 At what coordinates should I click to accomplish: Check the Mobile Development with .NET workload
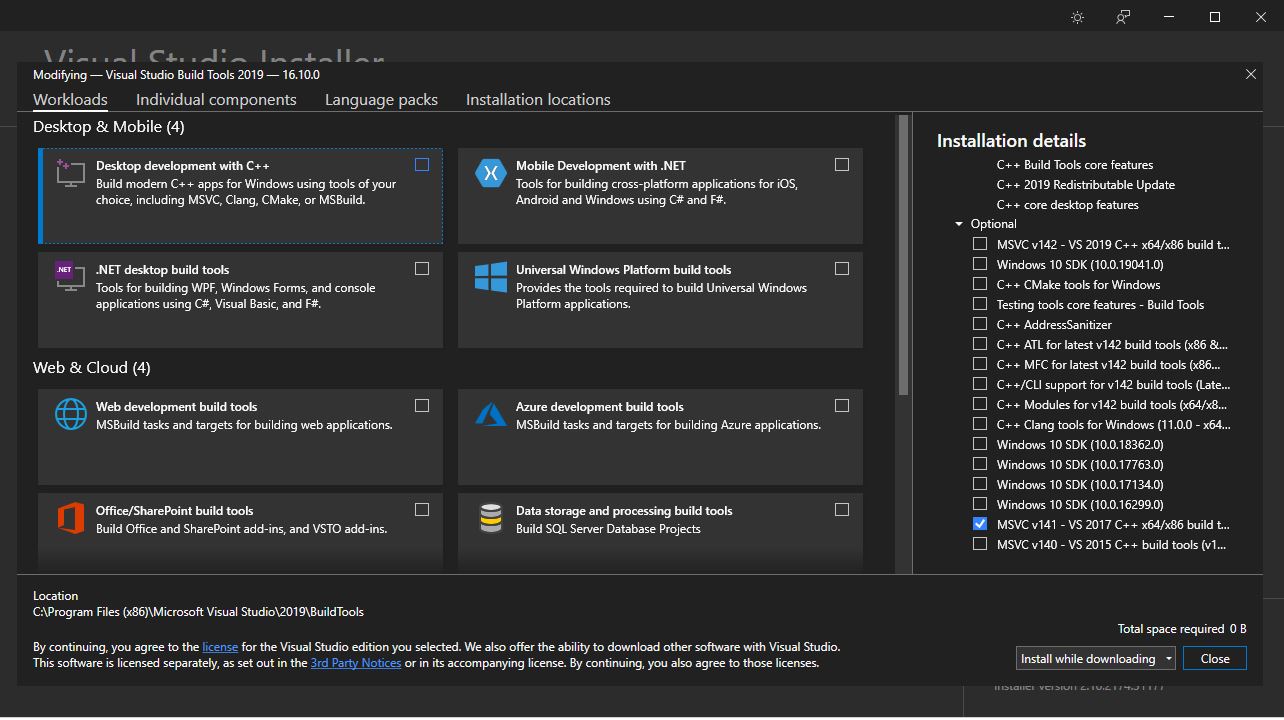pyautogui.click(x=842, y=165)
